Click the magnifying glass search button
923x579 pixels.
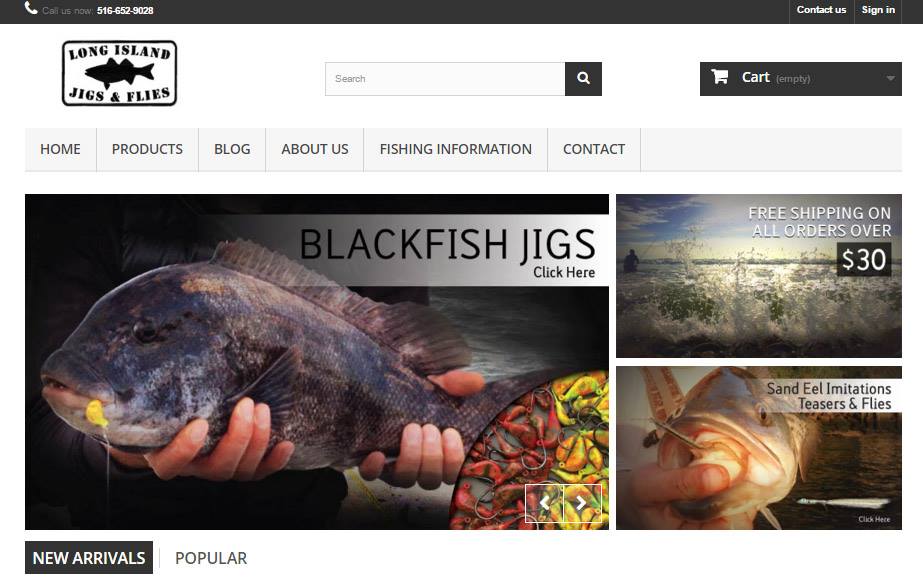point(583,79)
